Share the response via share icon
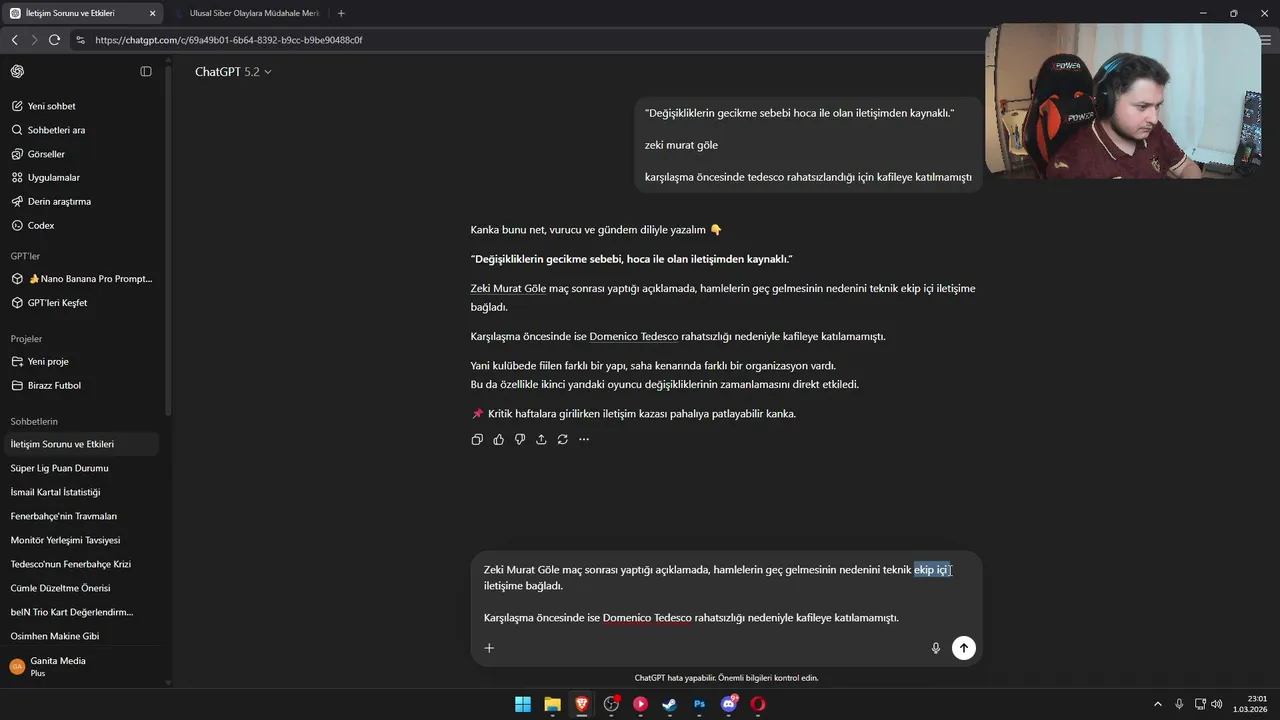The width and height of the screenshot is (1280, 720). click(x=541, y=439)
